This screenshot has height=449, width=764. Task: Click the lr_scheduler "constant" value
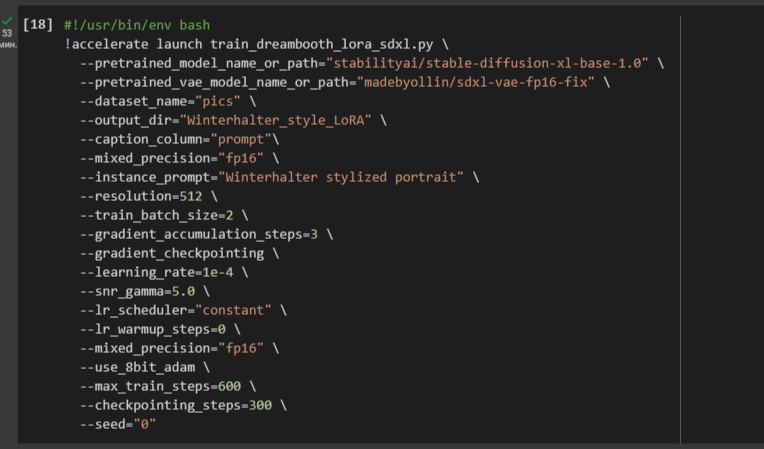click(x=234, y=310)
